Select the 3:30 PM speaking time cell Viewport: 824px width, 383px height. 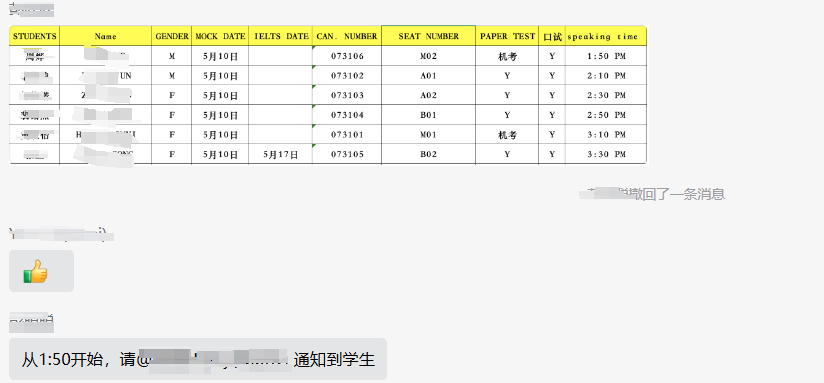(x=606, y=154)
